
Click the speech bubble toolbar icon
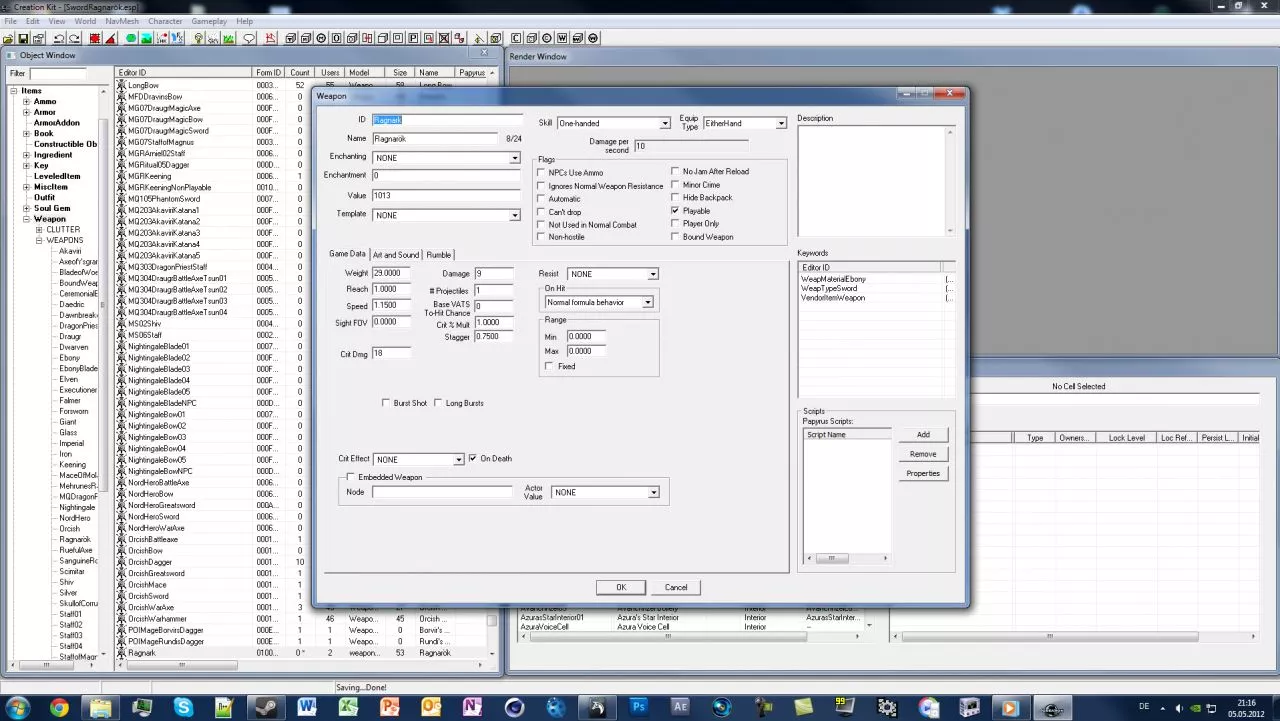[x=249, y=38]
